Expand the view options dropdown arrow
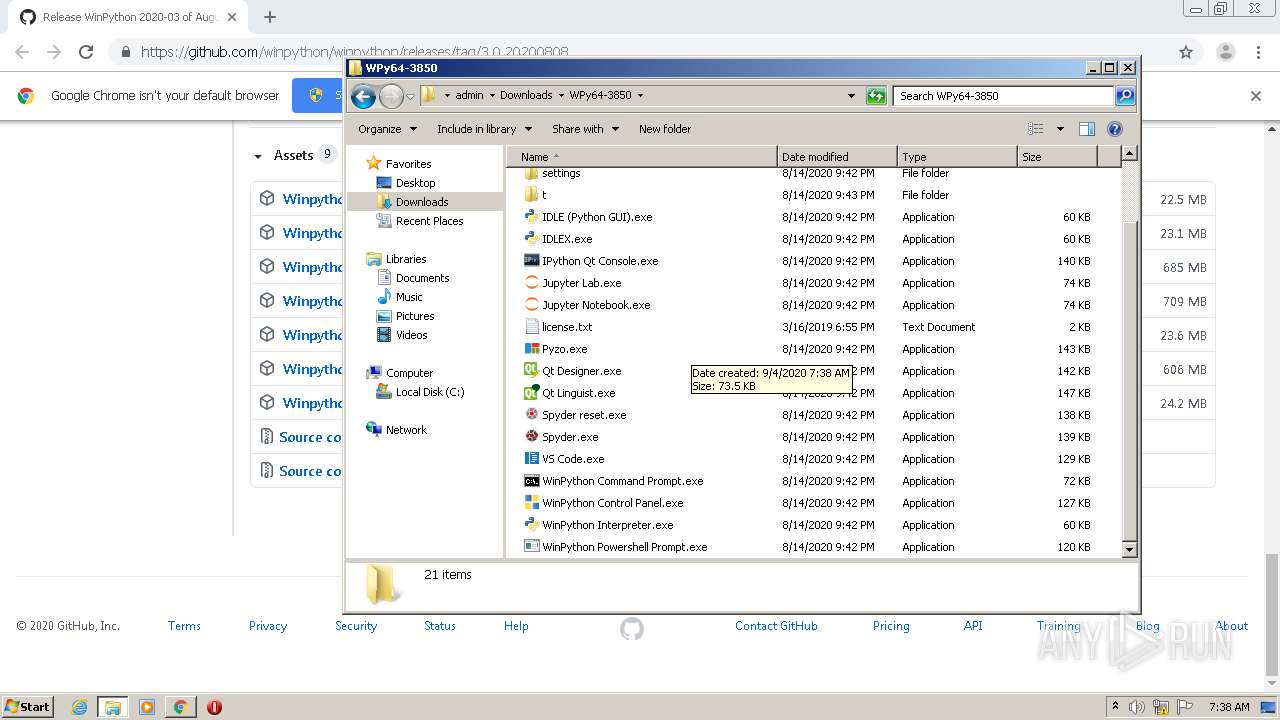This screenshot has width=1280, height=720. [x=1060, y=129]
